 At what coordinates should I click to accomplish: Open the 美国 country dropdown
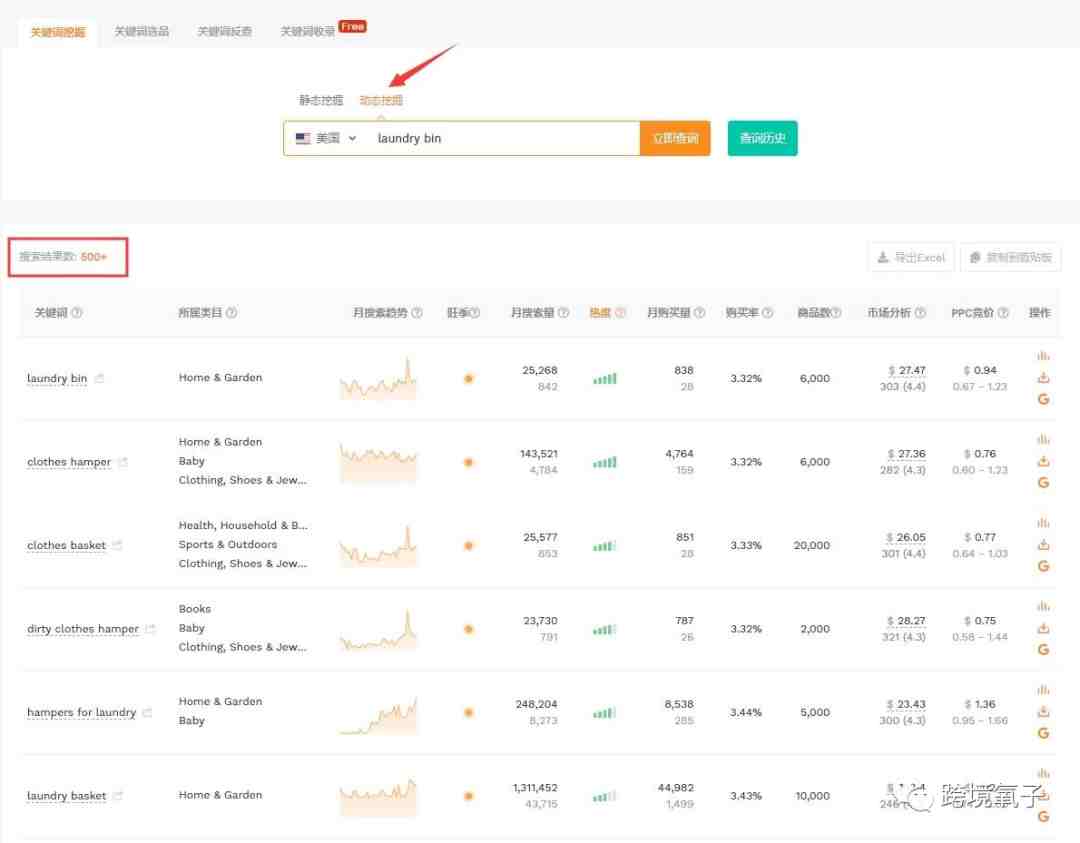[326, 139]
